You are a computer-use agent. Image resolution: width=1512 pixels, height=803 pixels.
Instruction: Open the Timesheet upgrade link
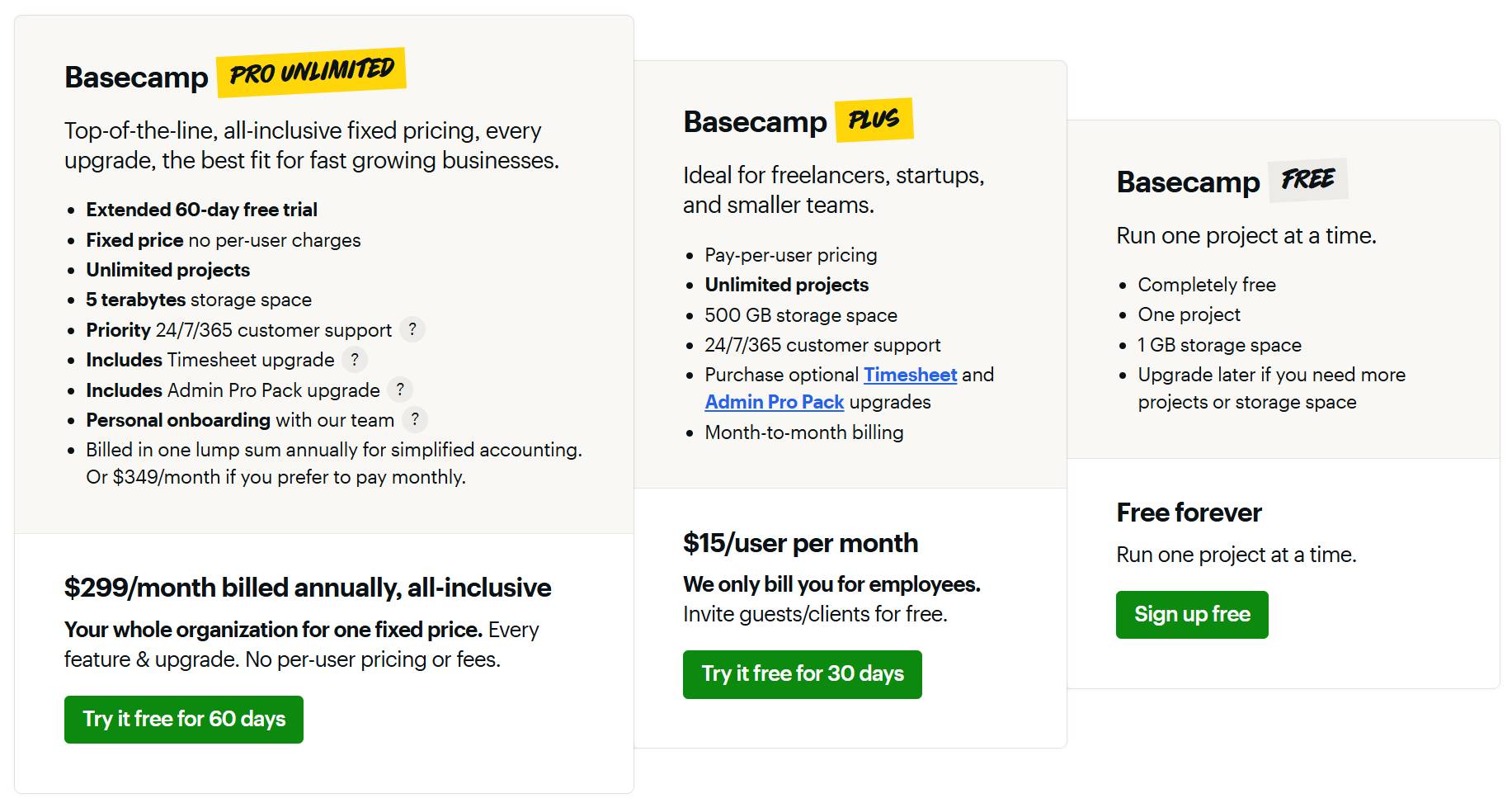[x=910, y=375]
